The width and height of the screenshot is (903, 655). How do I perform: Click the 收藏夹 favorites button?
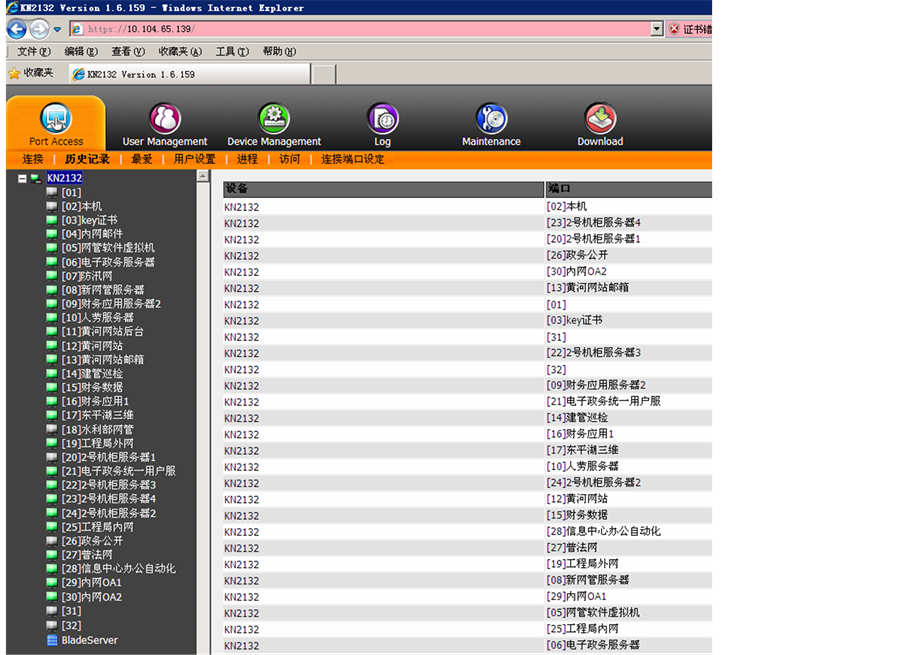click(x=30, y=73)
